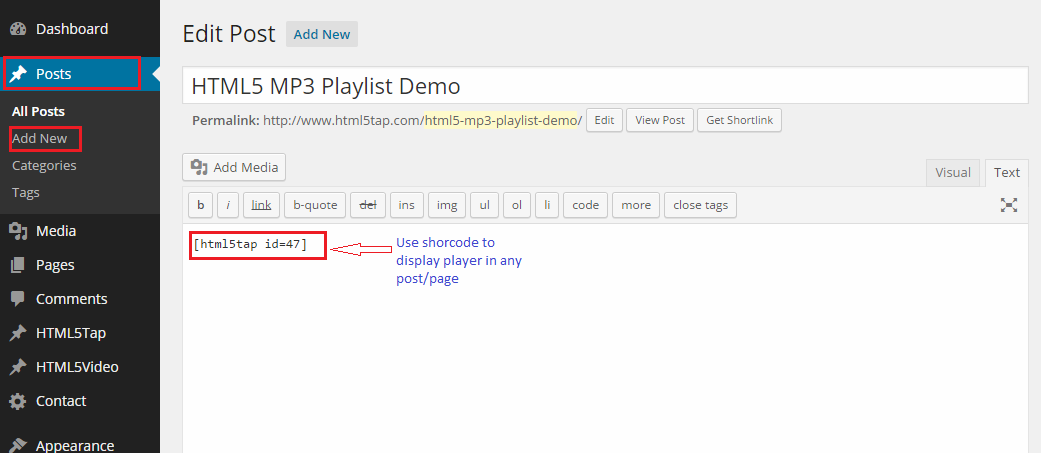Switch to the Text editor tab
1041x453 pixels.
[1006, 173]
